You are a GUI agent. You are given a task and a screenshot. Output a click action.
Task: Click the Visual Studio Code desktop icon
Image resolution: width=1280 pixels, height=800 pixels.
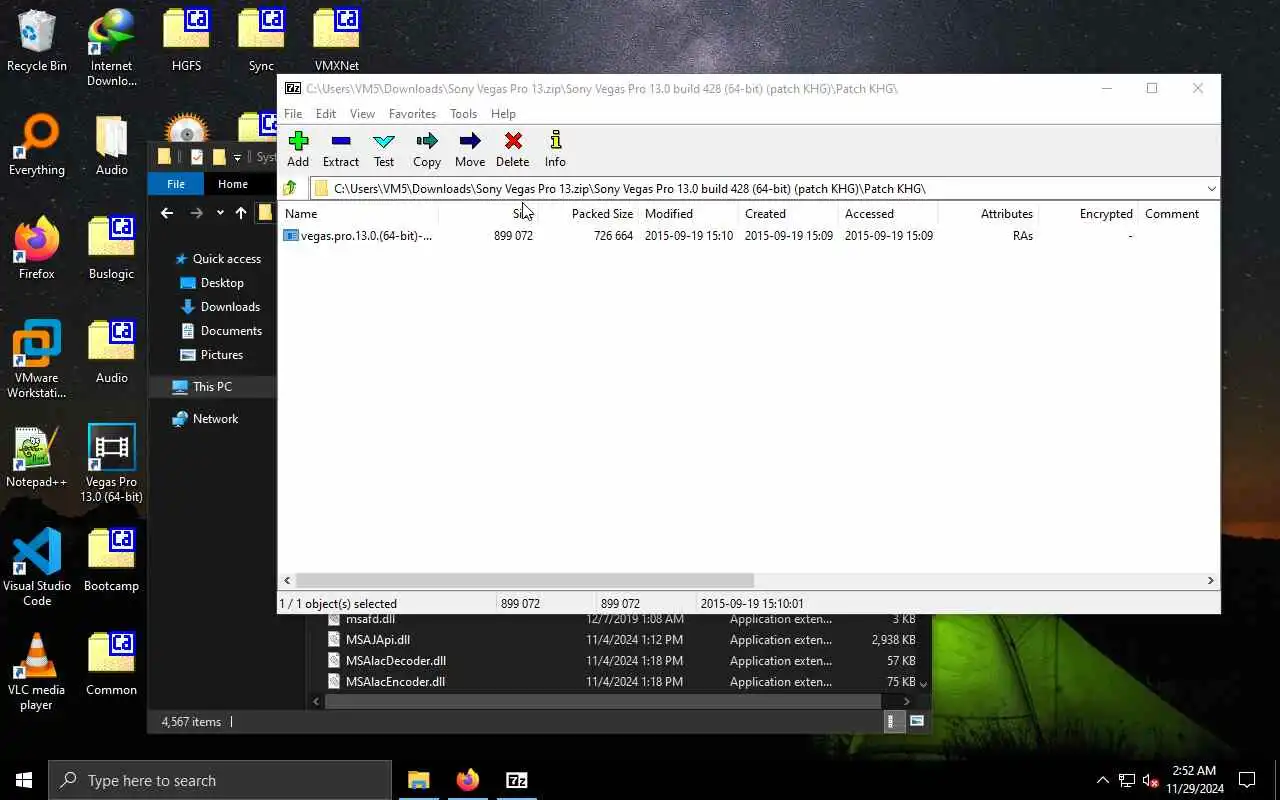(x=37, y=568)
